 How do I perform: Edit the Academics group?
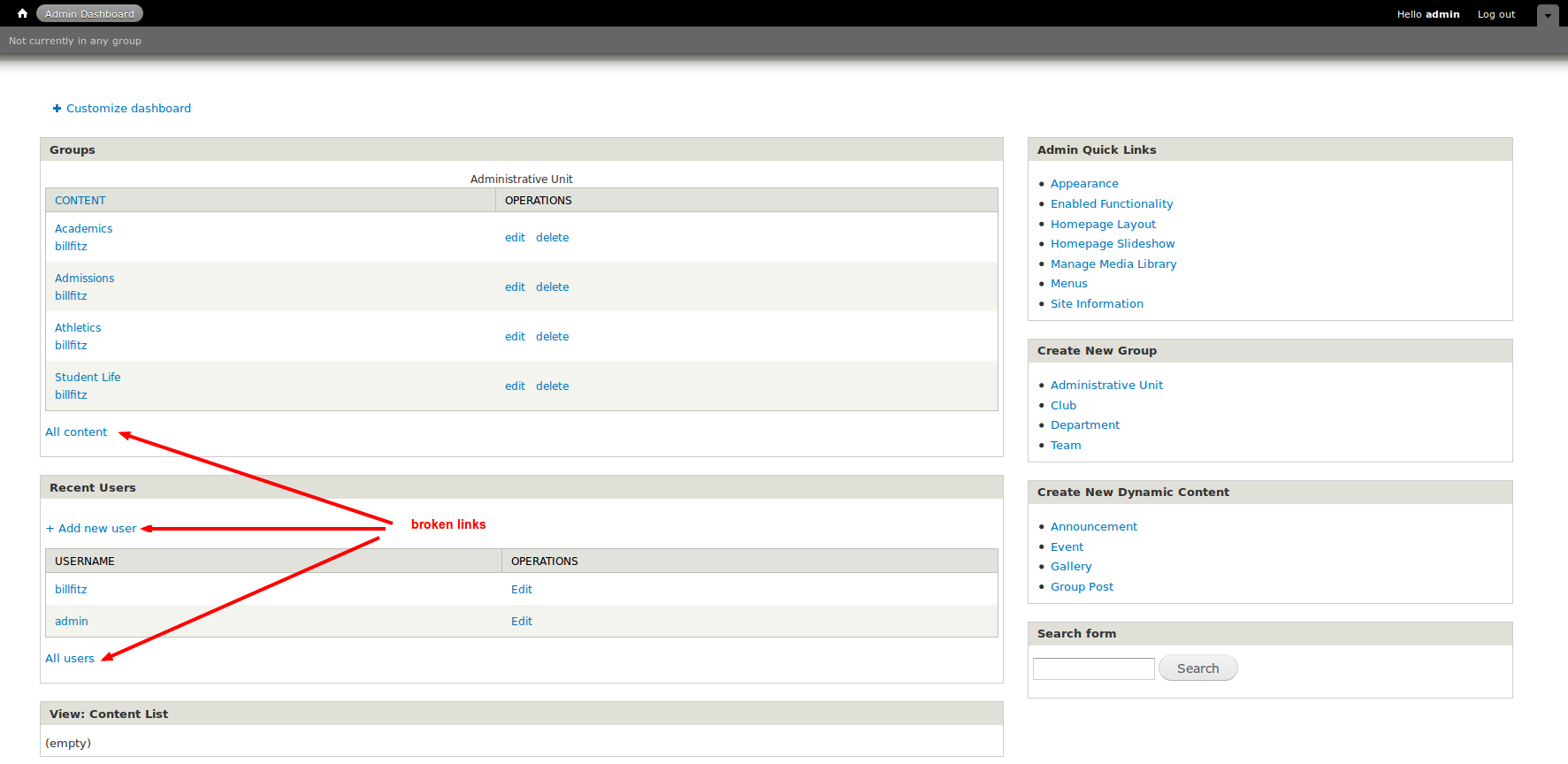point(515,237)
